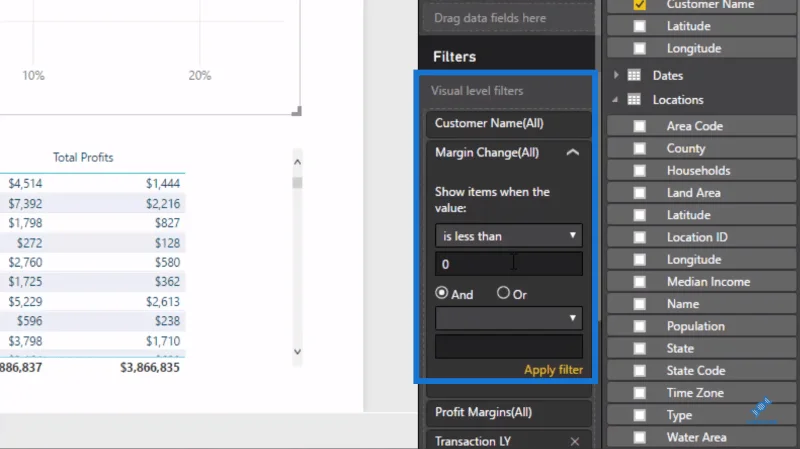The image size is (800, 449).
Task: Click the table scrollbar down arrow
Action: [x=297, y=352]
